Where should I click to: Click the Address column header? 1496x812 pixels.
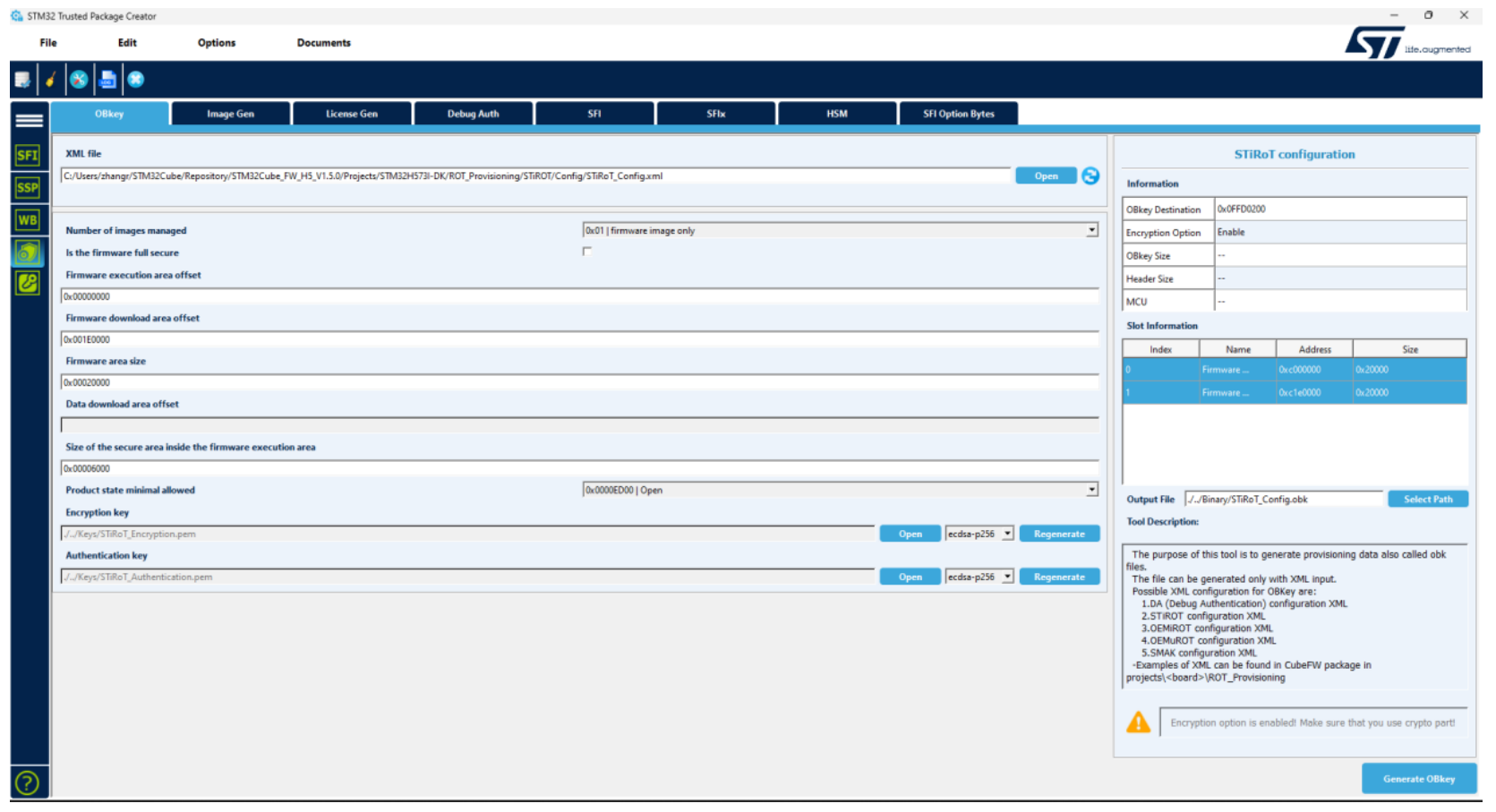coord(1314,349)
